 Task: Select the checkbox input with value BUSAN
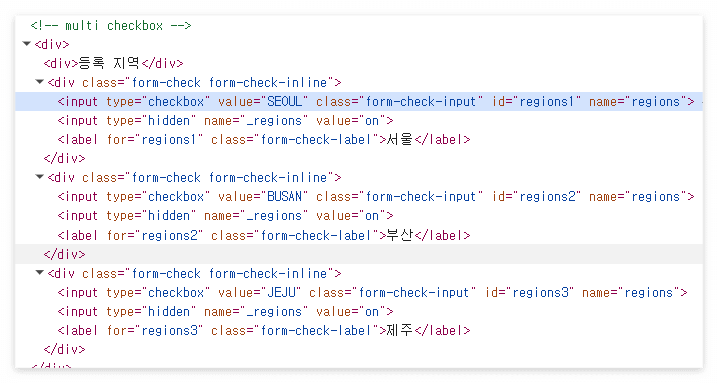coord(375,197)
